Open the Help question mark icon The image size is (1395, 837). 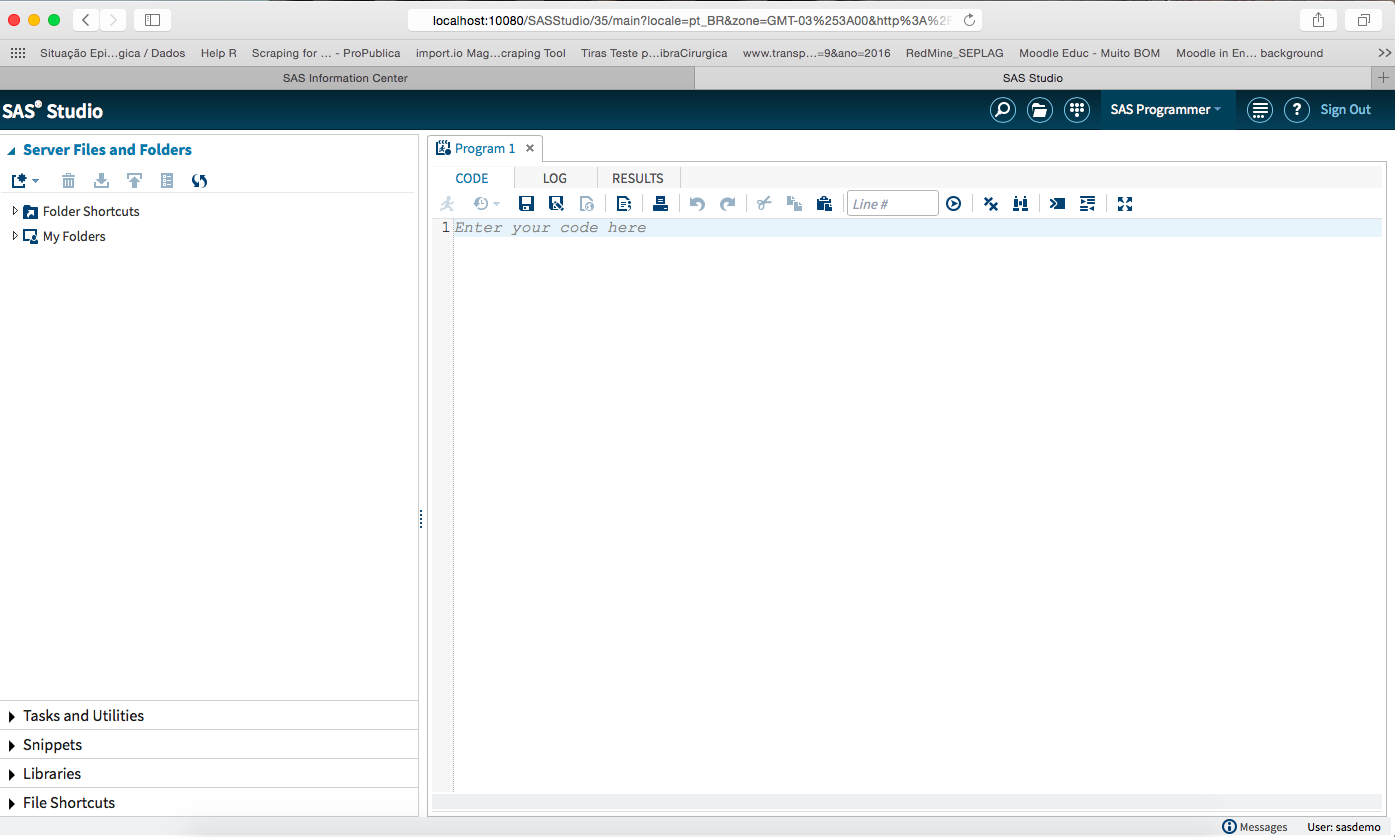[1297, 110]
